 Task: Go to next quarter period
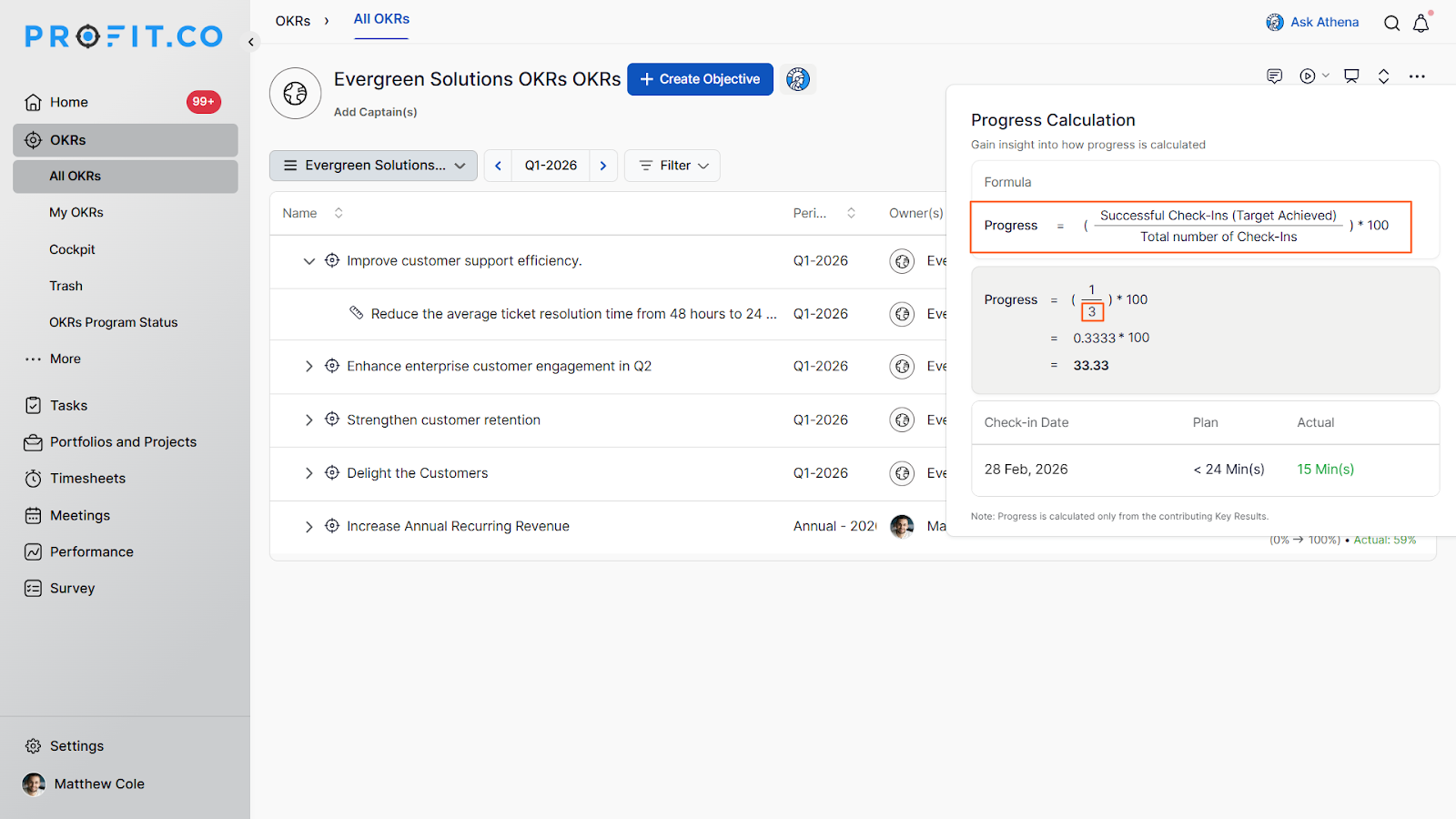click(603, 166)
